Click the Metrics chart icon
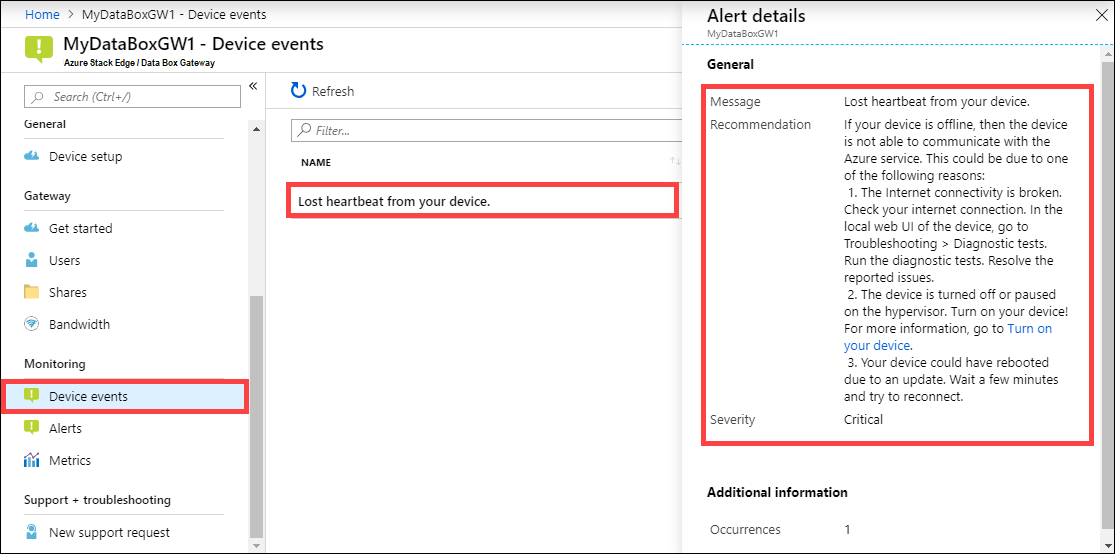Image resolution: width=1115 pixels, height=554 pixels. click(31, 460)
